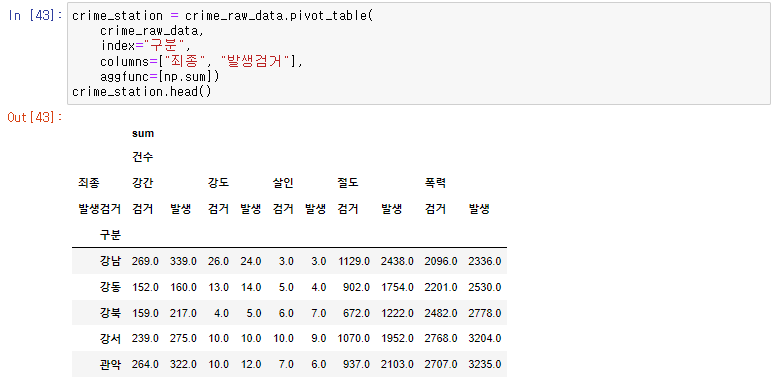The height and width of the screenshot is (382, 775).
Task: Click the cell value 9.0 in 강서 row
Action: [x=318, y=339]
